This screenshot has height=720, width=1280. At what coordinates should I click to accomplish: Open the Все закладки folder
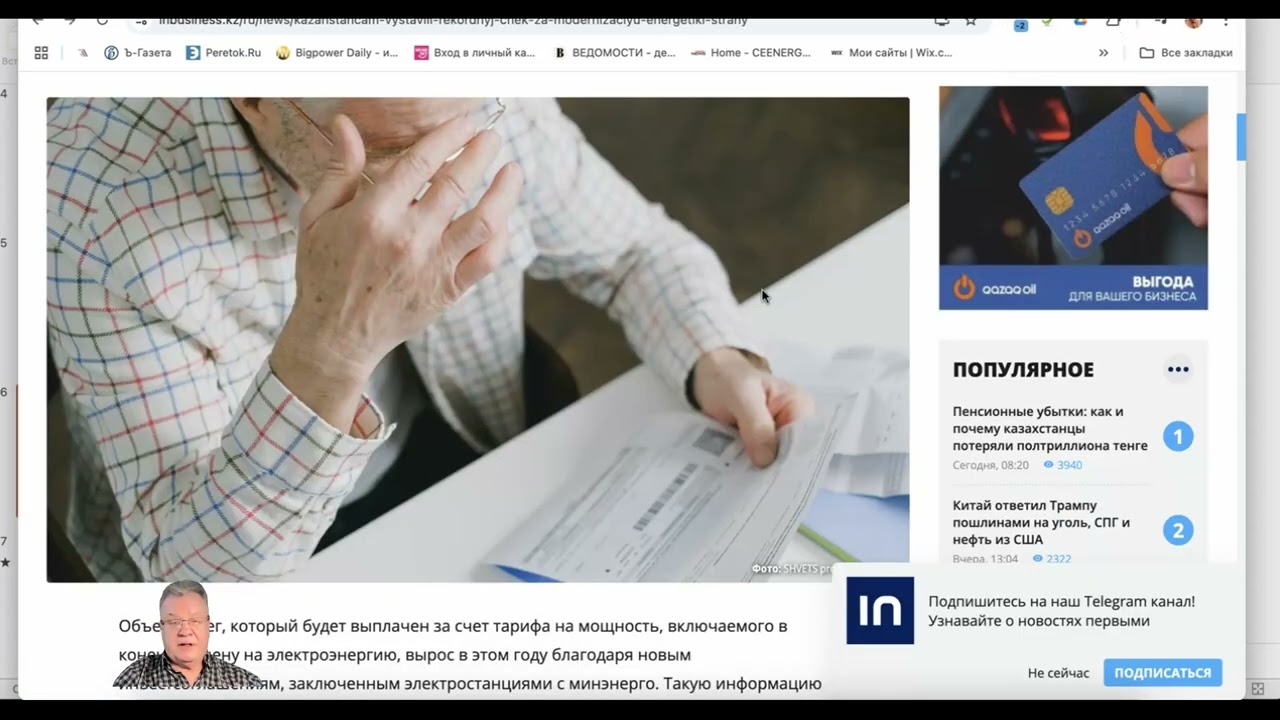[1186, 53]
